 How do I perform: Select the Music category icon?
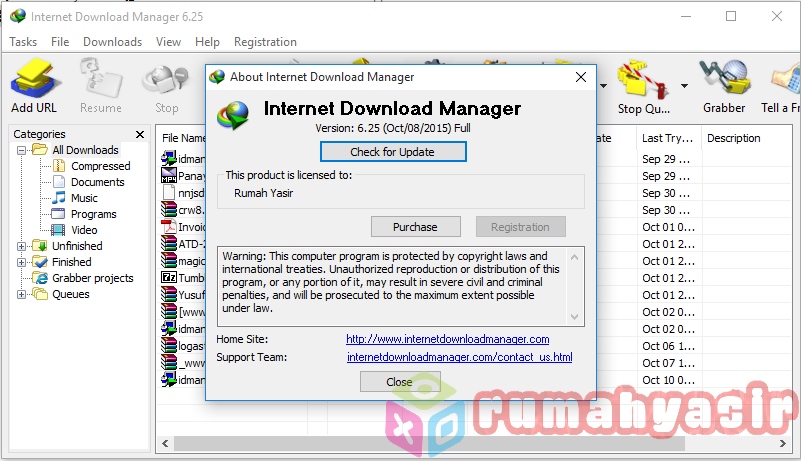coord(59,198)
